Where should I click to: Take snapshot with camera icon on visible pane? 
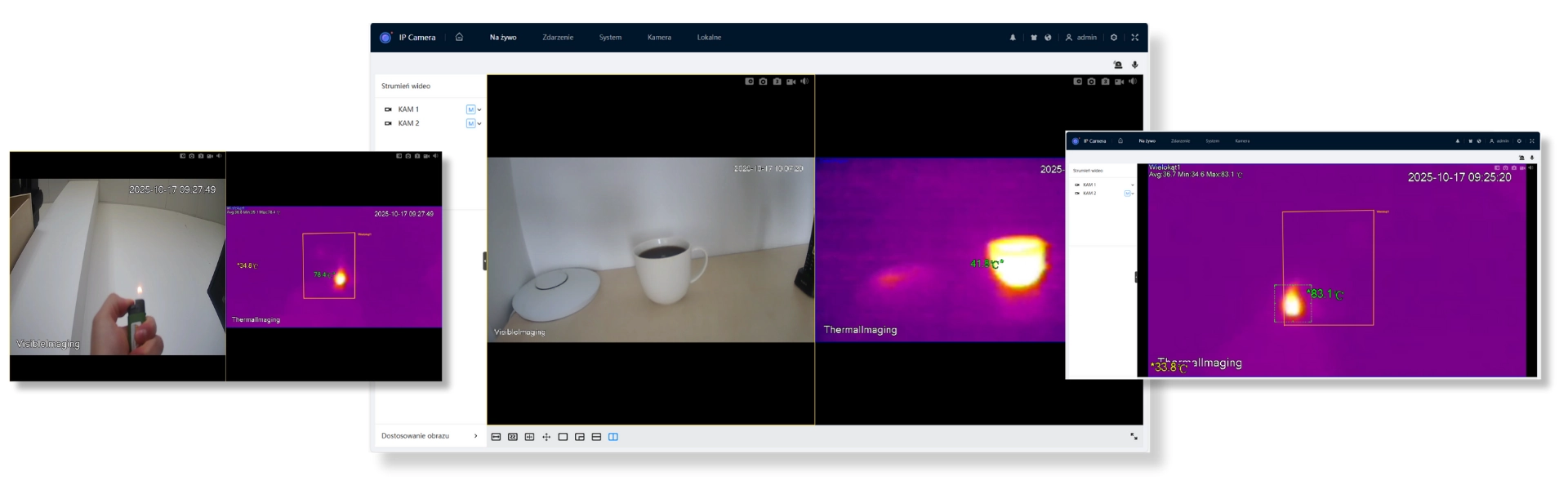coord(763,82)
